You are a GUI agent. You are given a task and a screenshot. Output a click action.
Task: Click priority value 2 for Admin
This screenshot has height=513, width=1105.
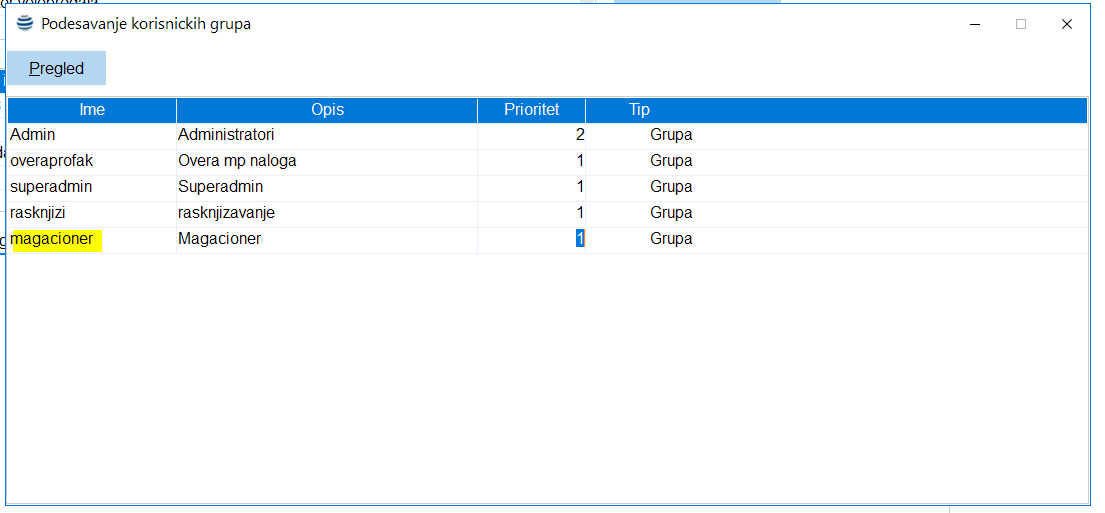click(x=579, y=135)
